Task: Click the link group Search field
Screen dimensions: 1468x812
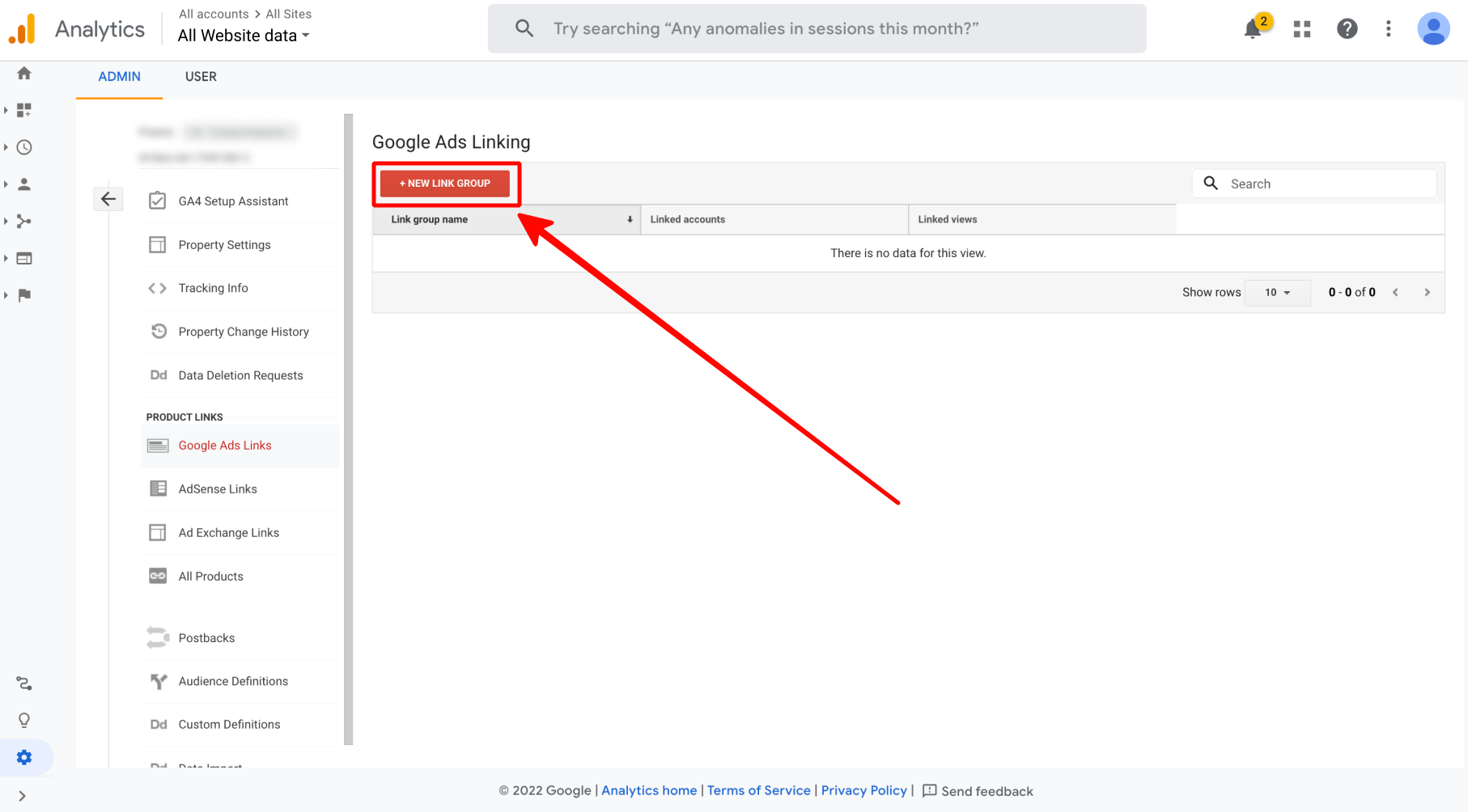Action: (x=1314, y=184)
